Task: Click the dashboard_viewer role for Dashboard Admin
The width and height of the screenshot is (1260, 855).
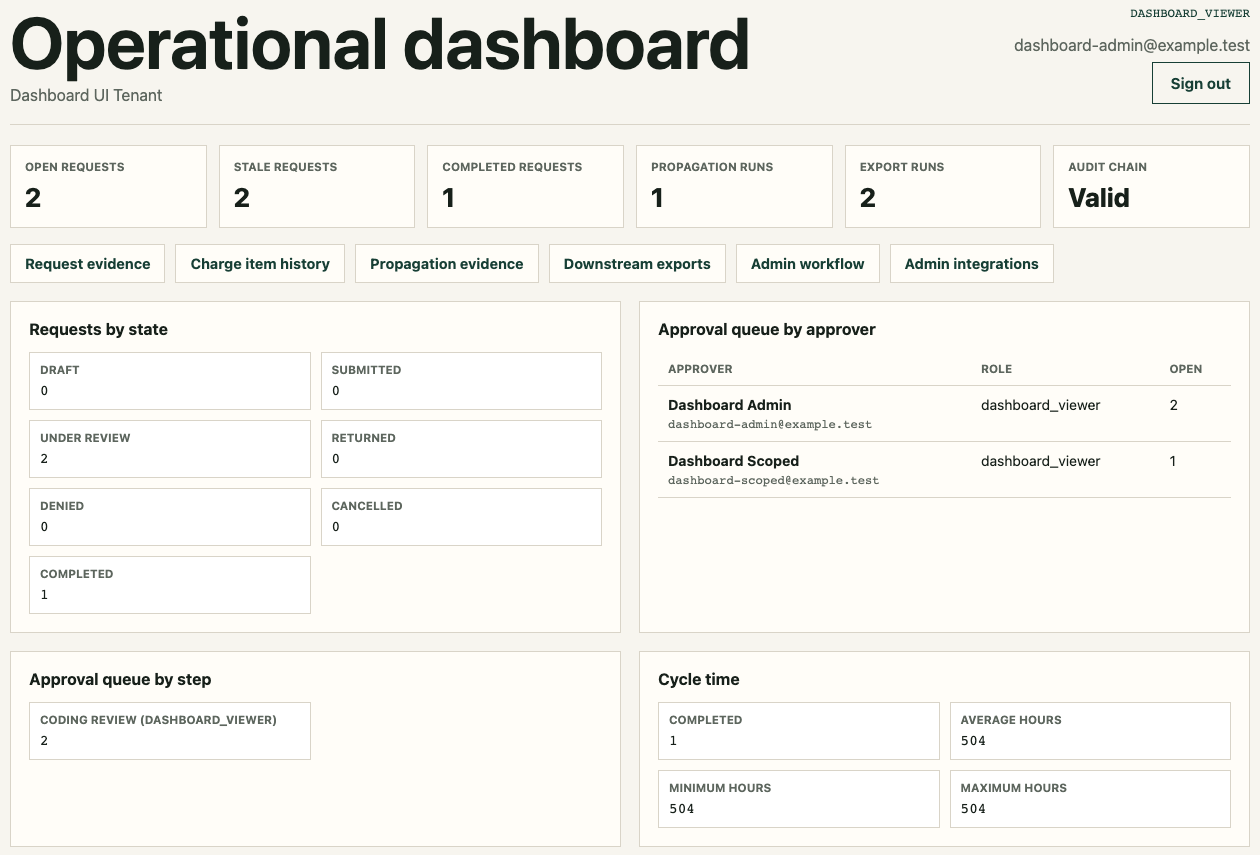Action: click(x=1040, y=405)
